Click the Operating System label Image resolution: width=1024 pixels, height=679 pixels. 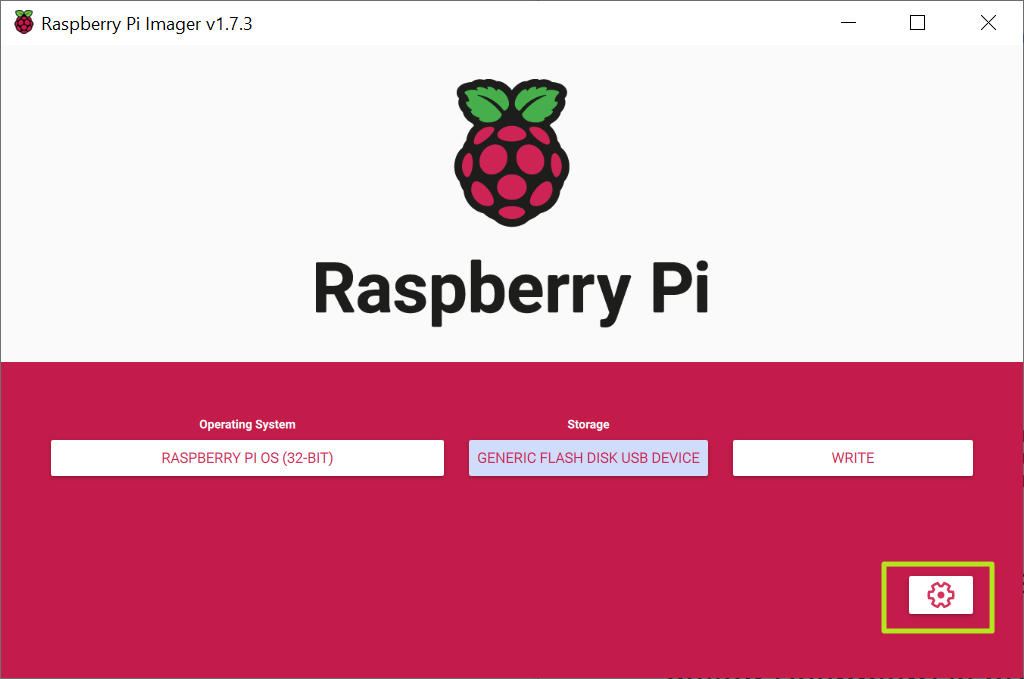click(x=247, y=424)
